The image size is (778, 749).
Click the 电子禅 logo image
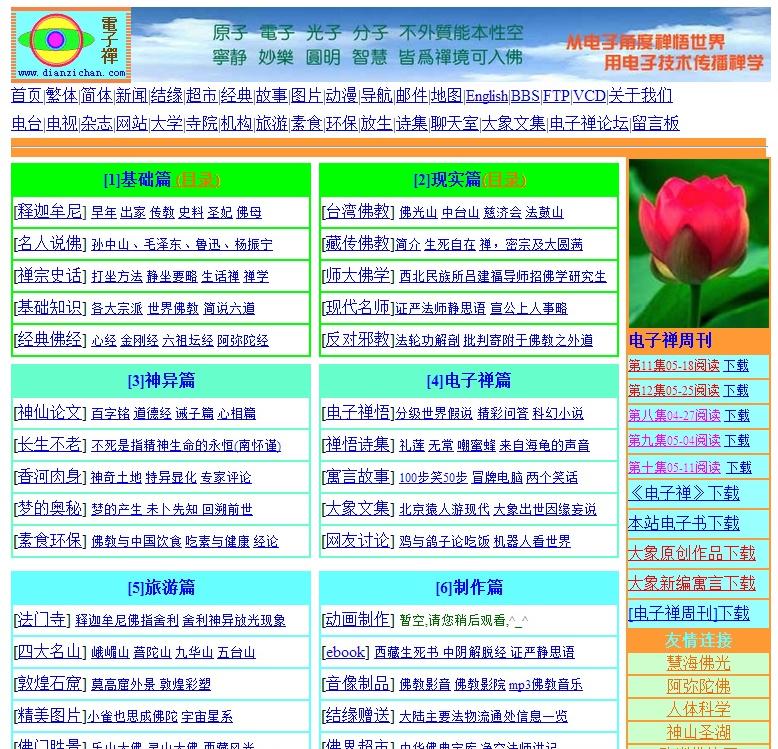(71, 45)
